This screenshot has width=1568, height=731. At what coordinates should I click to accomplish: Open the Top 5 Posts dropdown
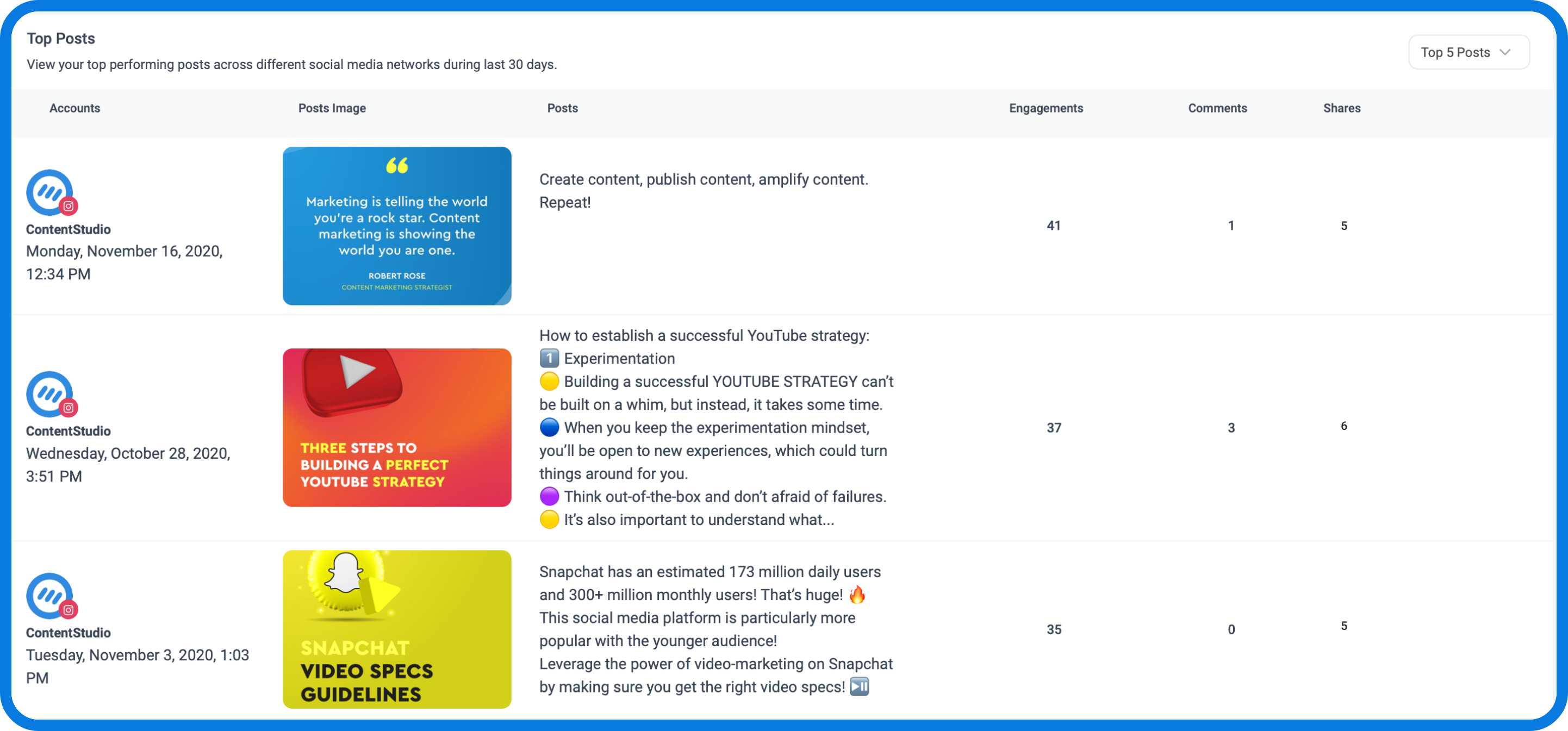coord(1468,52)
